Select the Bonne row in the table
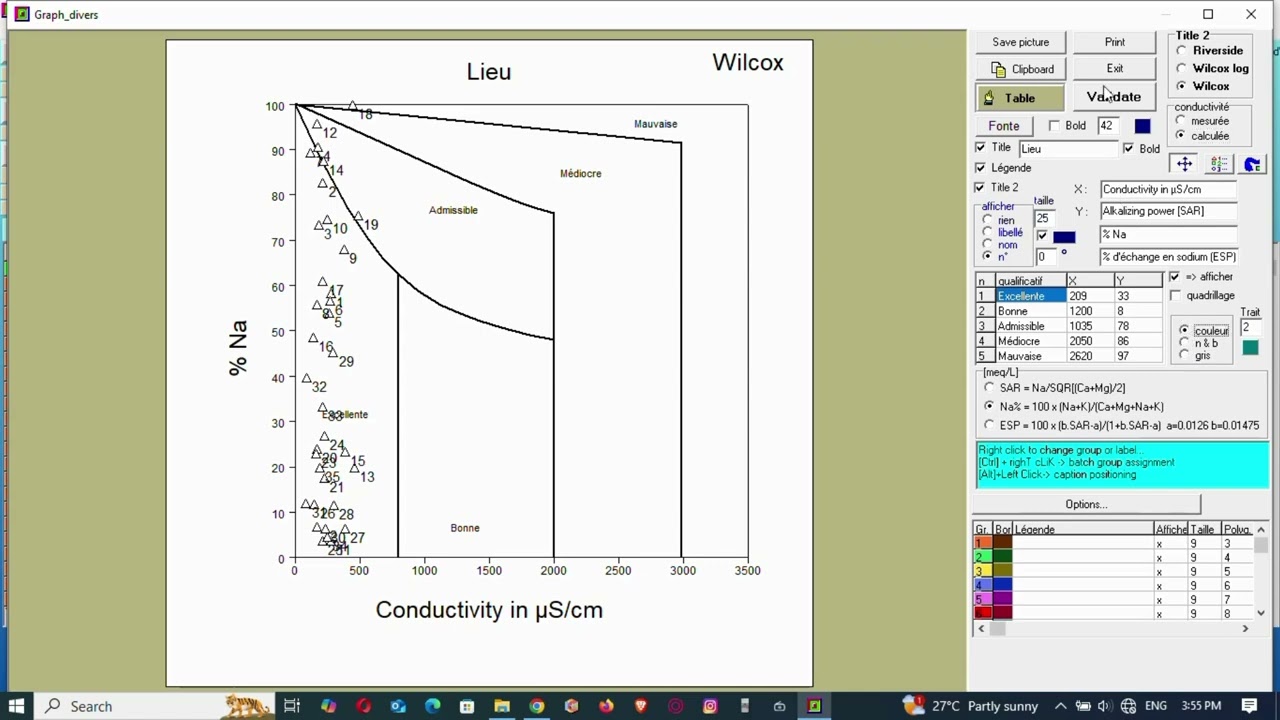1280x720 pixels. coord(1069,311)
